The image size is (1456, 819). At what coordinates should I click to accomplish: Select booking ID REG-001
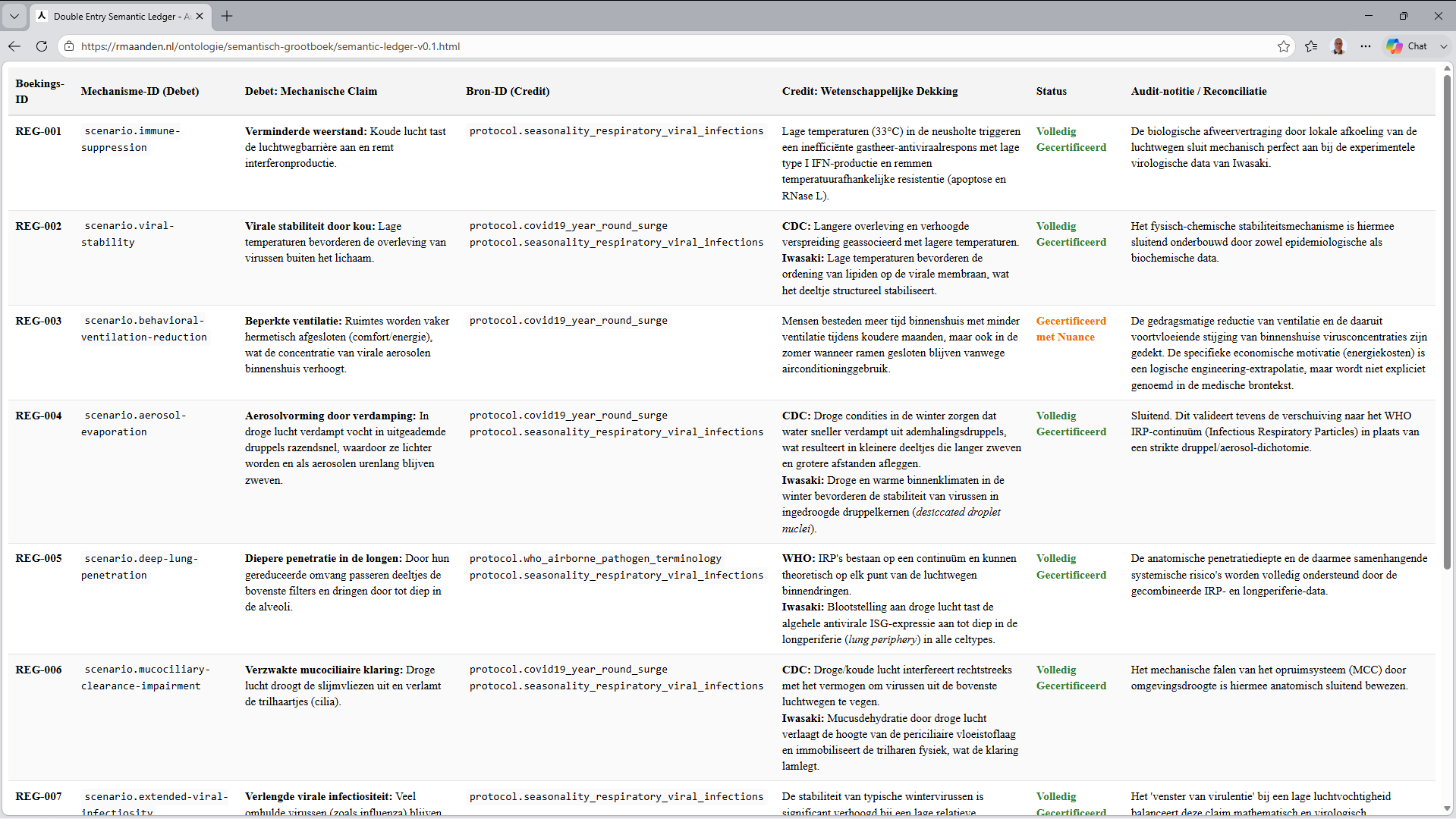[39, 131]
